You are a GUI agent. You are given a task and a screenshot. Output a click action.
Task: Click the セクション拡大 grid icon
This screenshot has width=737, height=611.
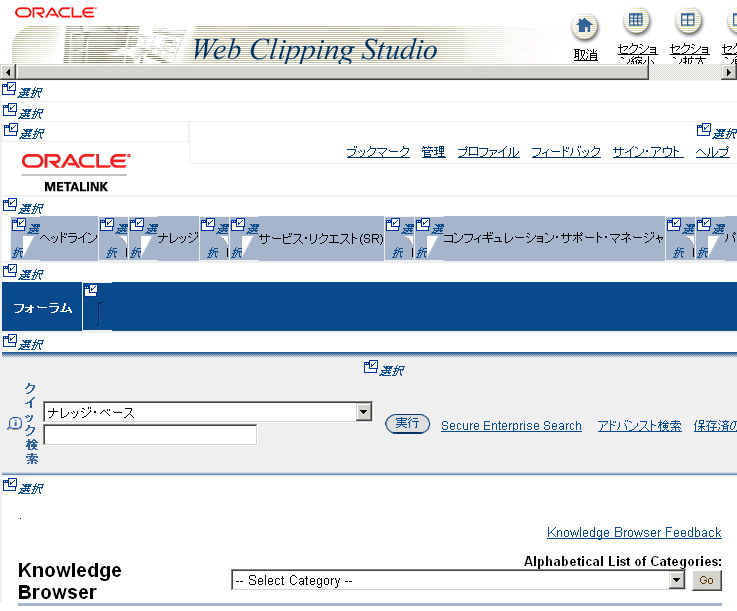tap(688, 21)
